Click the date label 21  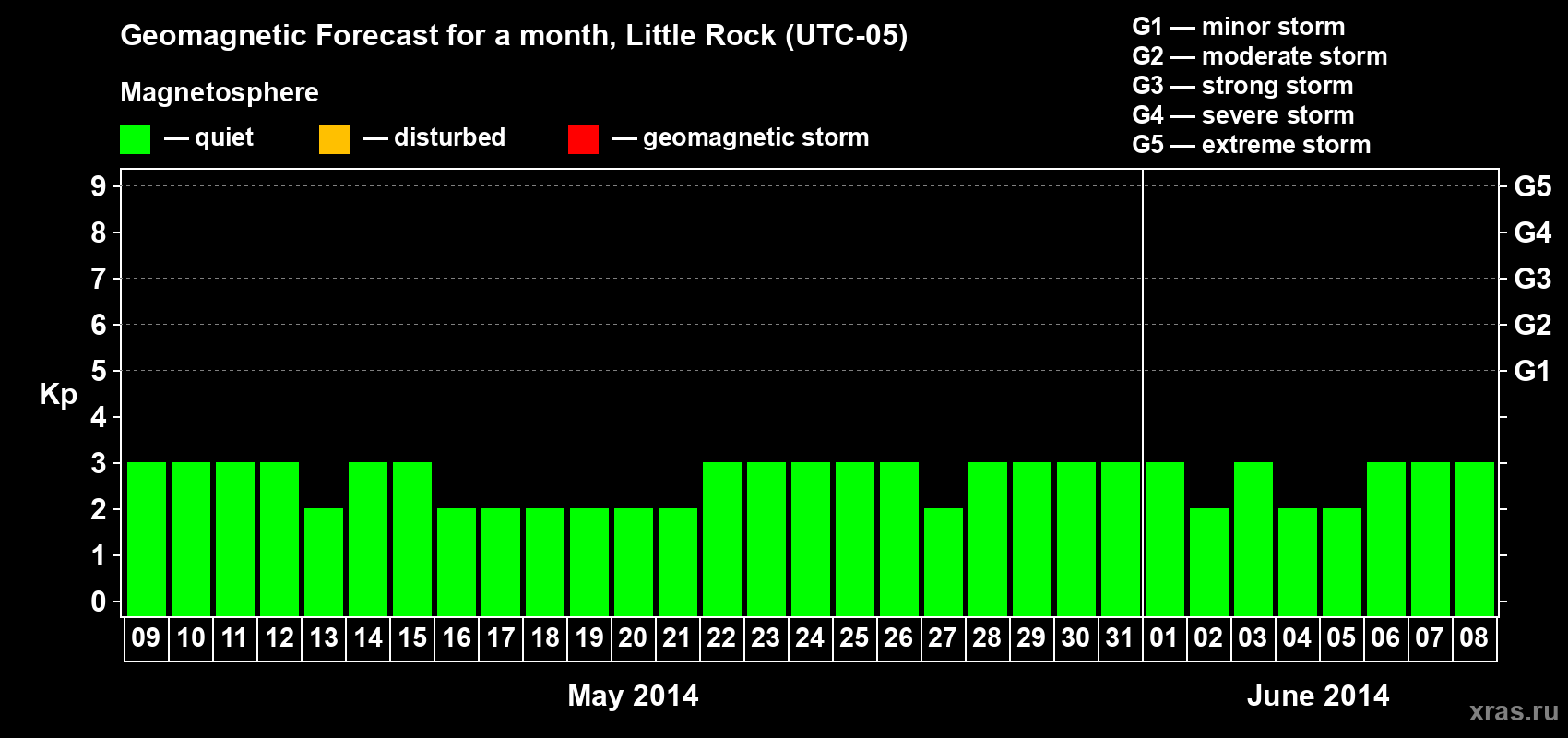coord(677,638)
